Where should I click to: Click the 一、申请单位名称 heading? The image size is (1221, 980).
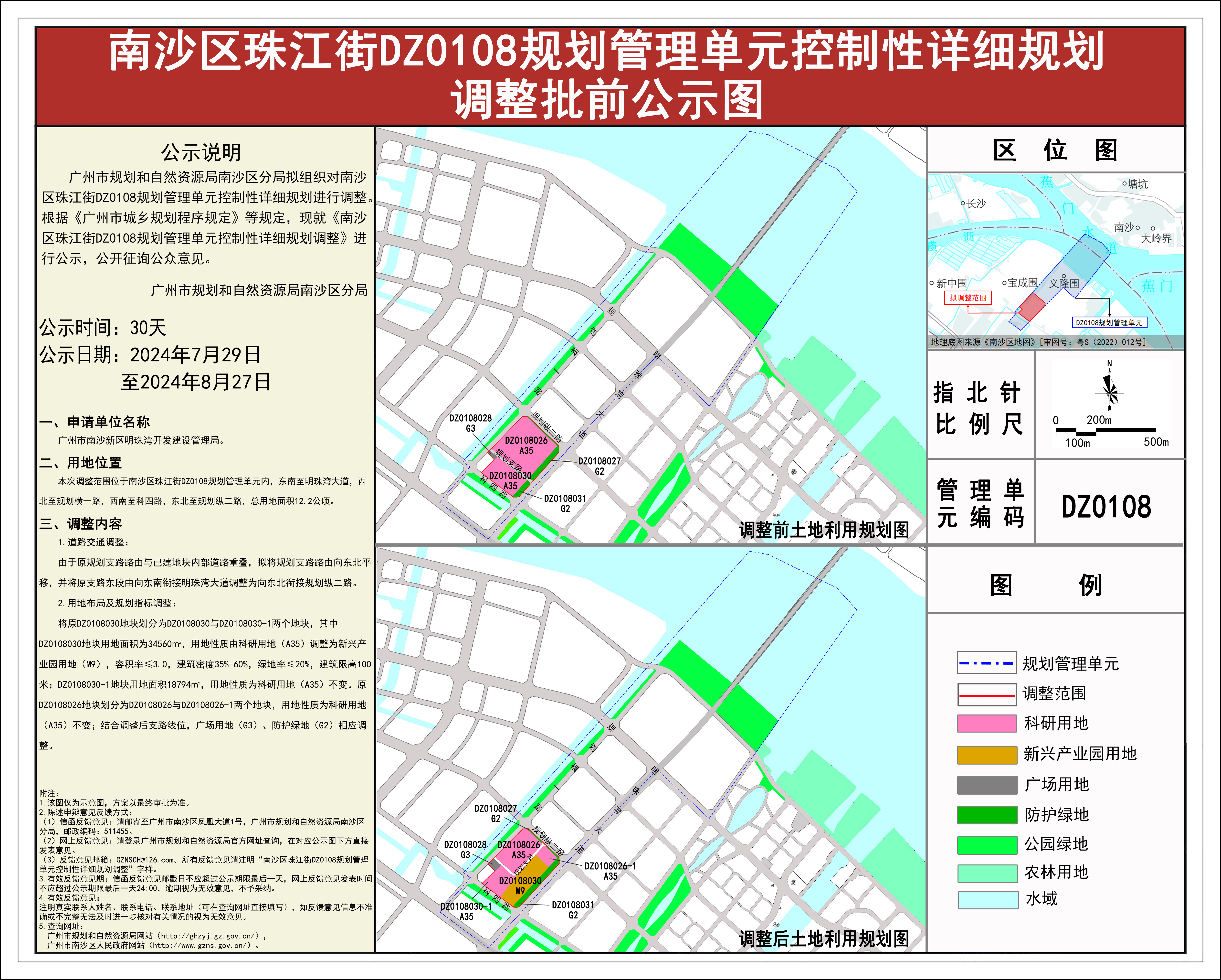pos(95,422)
